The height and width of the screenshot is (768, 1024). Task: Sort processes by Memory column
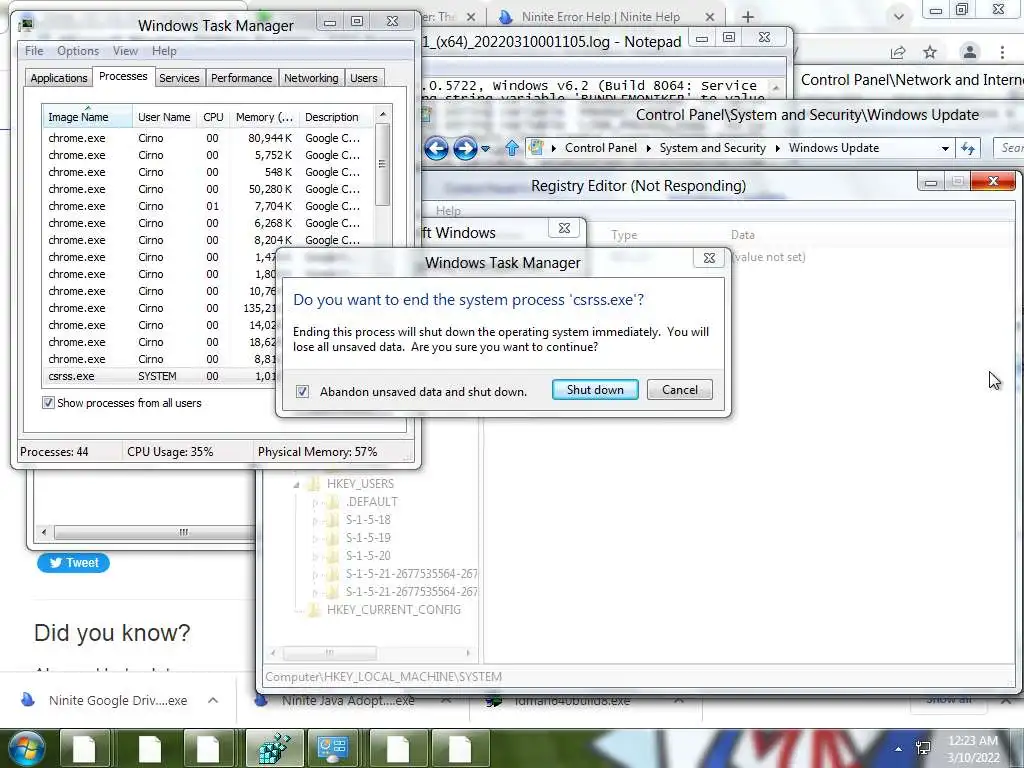(264, 117)
